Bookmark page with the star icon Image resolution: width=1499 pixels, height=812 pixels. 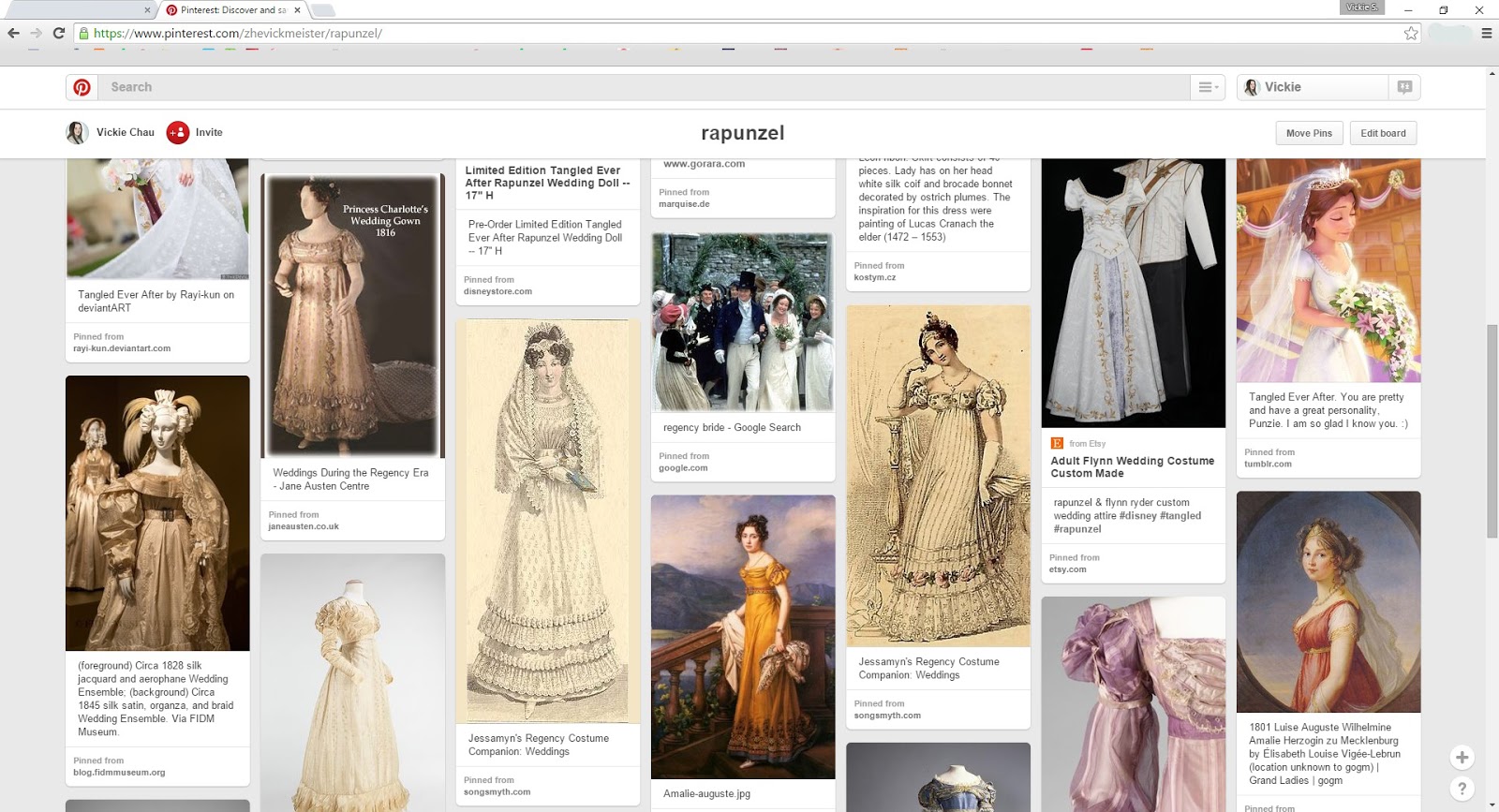[1411, 33]
